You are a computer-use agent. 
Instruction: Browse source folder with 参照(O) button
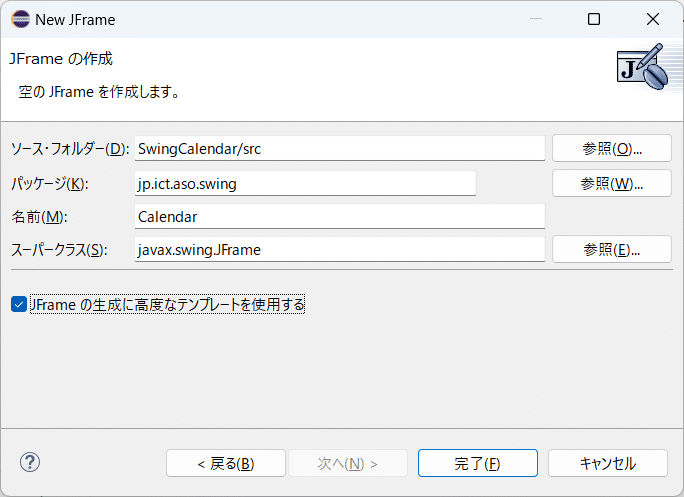[x=612, y=148]
